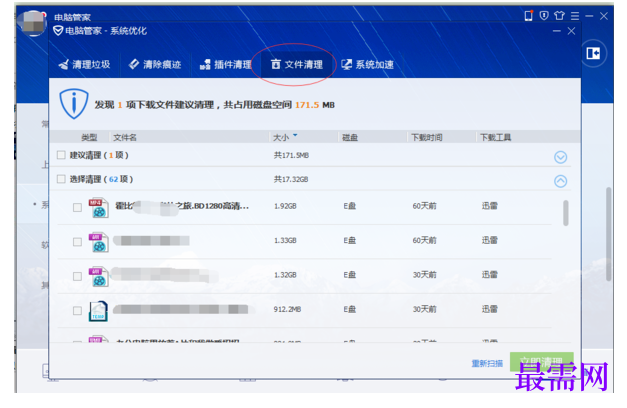
Task: Click the TEMP file icon of 912.2MB row
Action: (98, 311)
